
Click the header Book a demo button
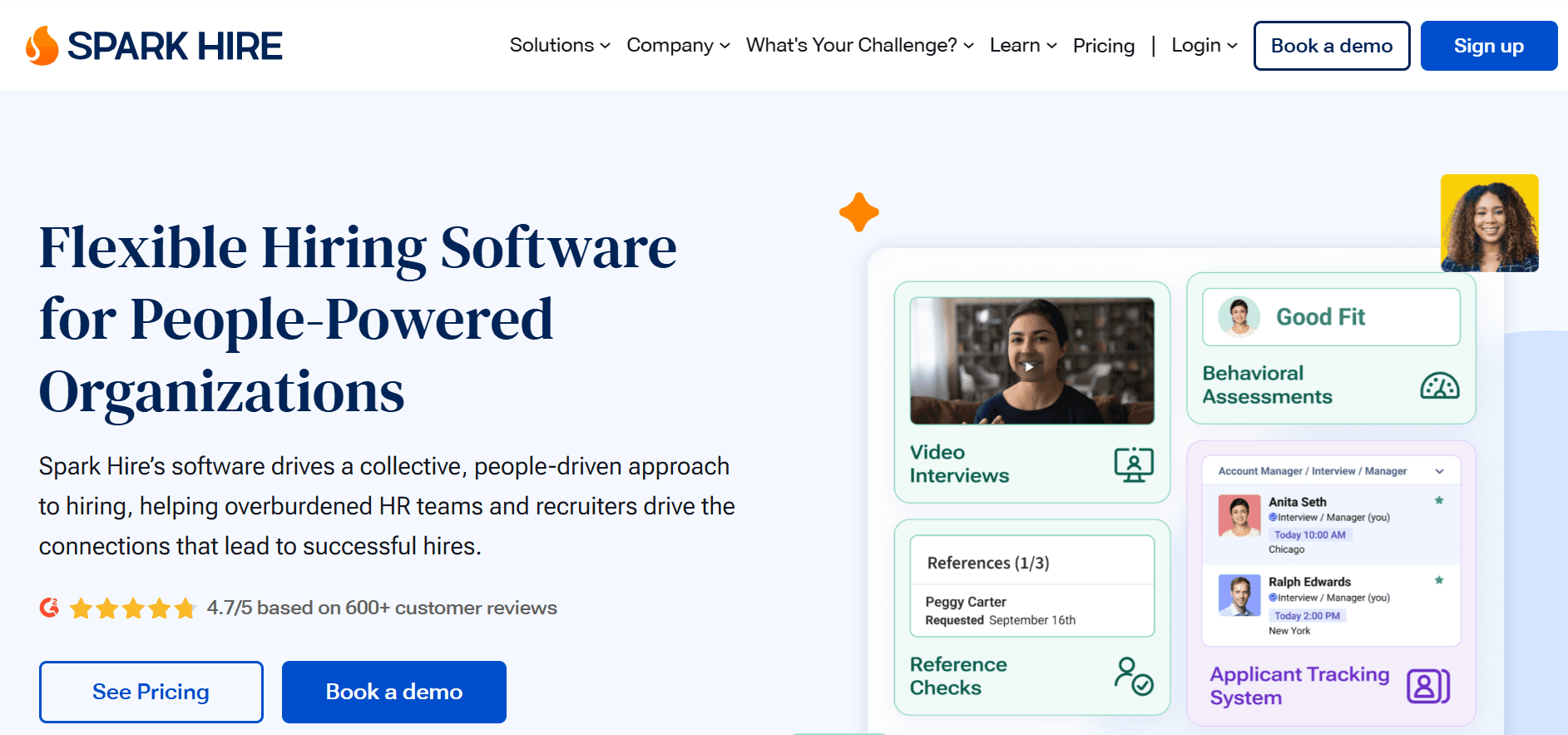tap(1332, 46)
